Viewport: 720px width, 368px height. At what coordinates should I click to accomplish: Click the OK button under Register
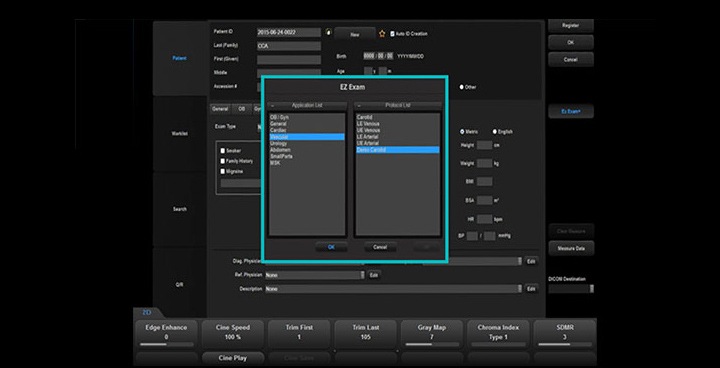(x=571, y=42)
